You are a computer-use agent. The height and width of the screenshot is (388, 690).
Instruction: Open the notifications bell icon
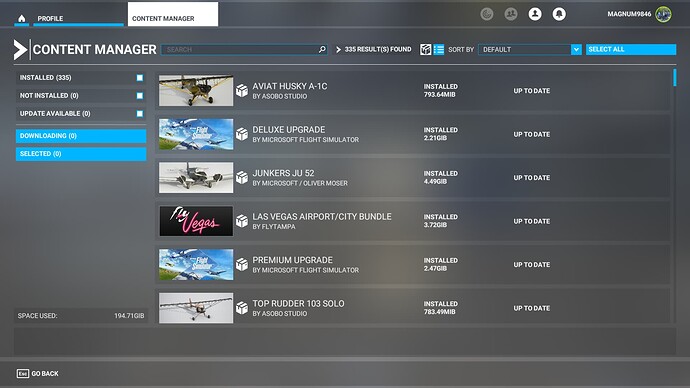pos(559,14)
